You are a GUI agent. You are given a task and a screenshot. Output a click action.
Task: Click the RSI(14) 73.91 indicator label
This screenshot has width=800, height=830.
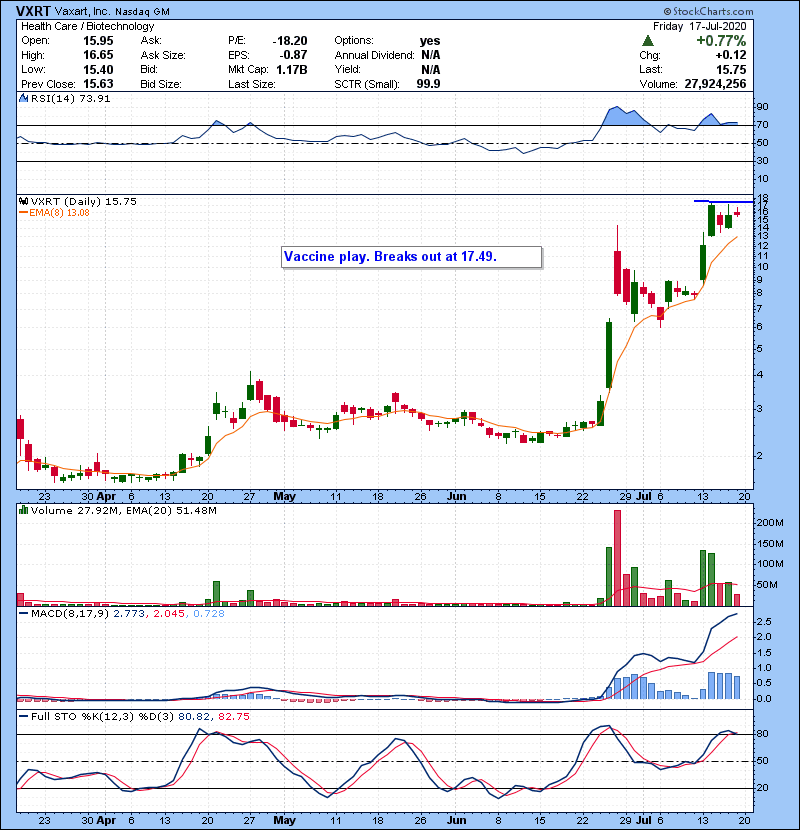point(70,98)
